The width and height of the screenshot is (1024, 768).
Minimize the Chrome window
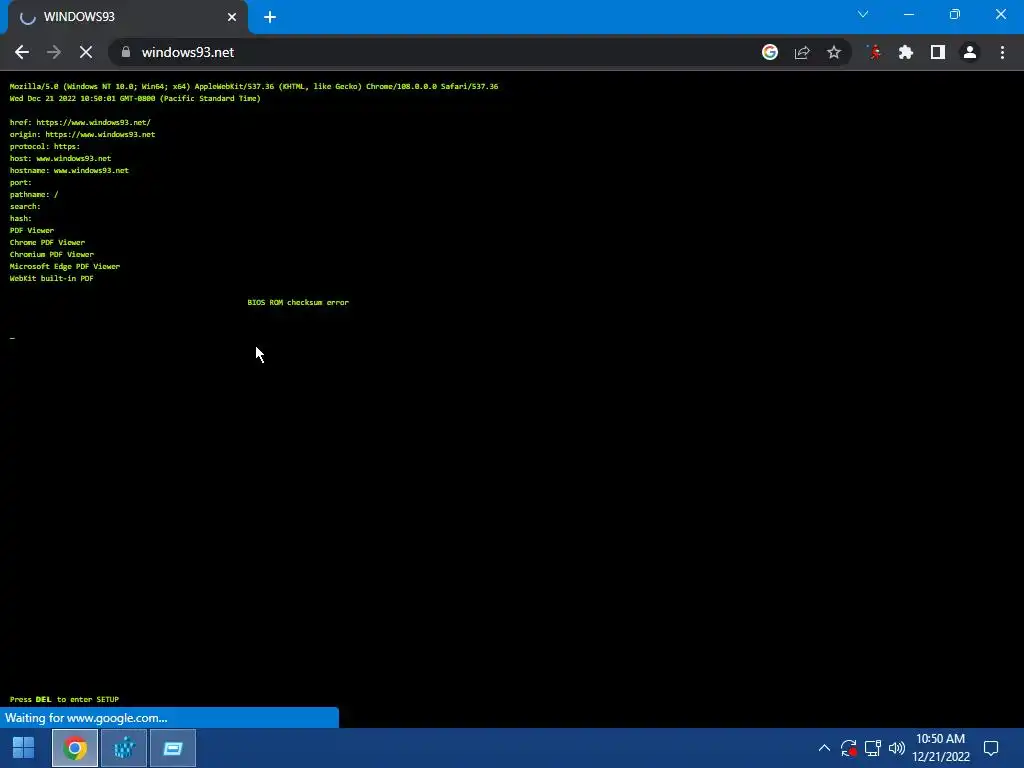click(908, 14)
